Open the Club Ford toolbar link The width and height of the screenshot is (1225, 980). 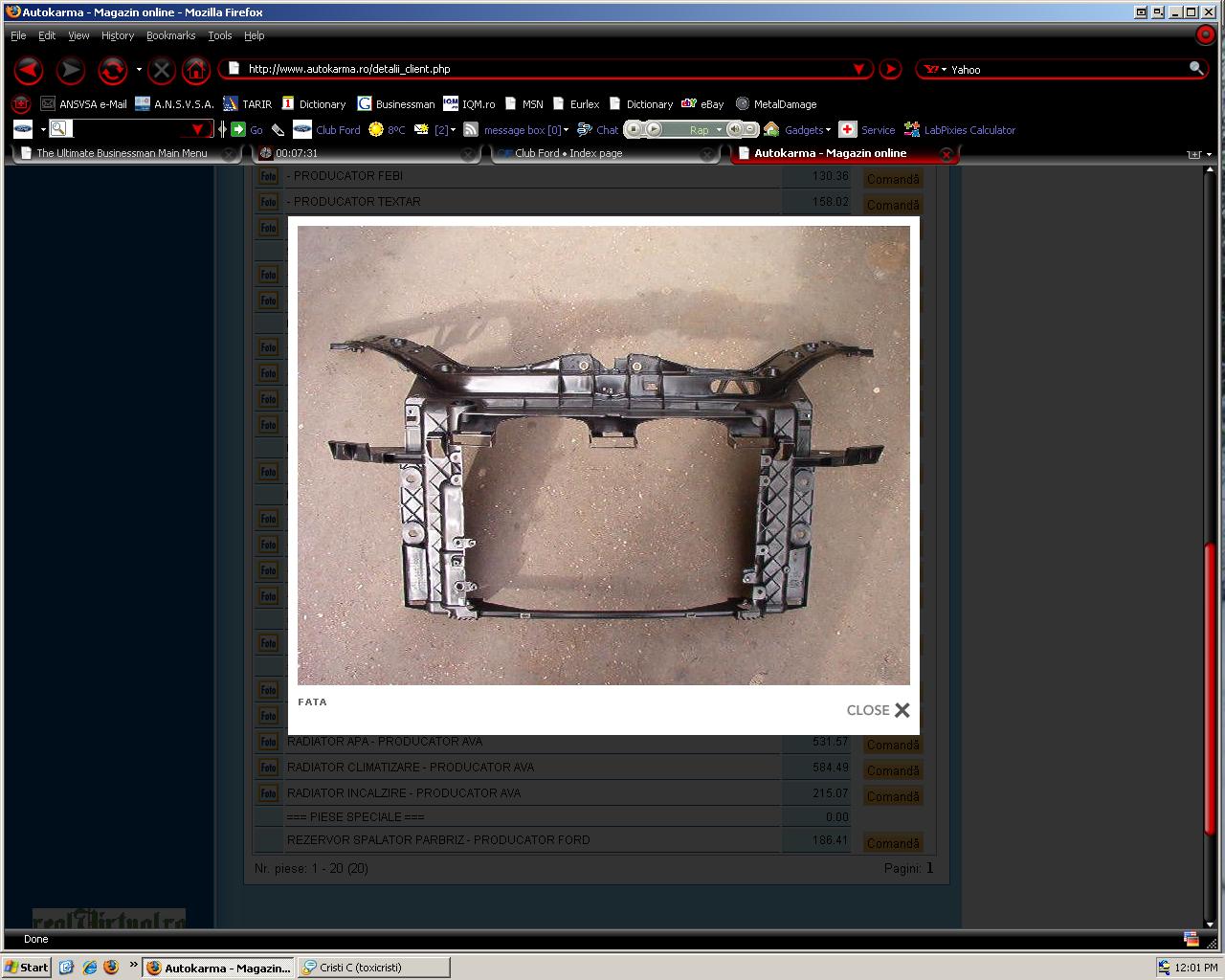pyautogui.click(x=337, y=130)
